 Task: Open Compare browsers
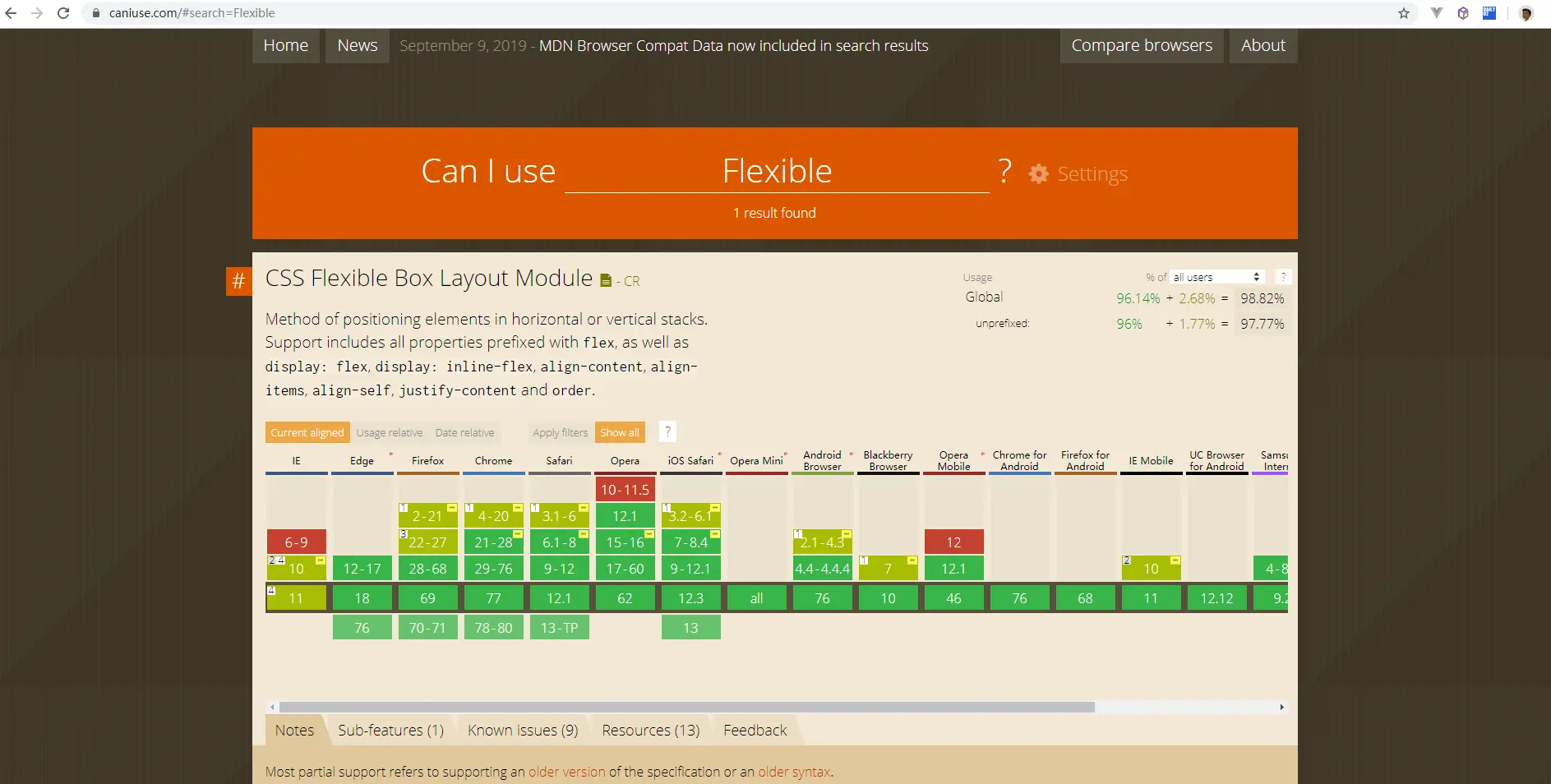pyautogui.click(x=1142, y=45)
